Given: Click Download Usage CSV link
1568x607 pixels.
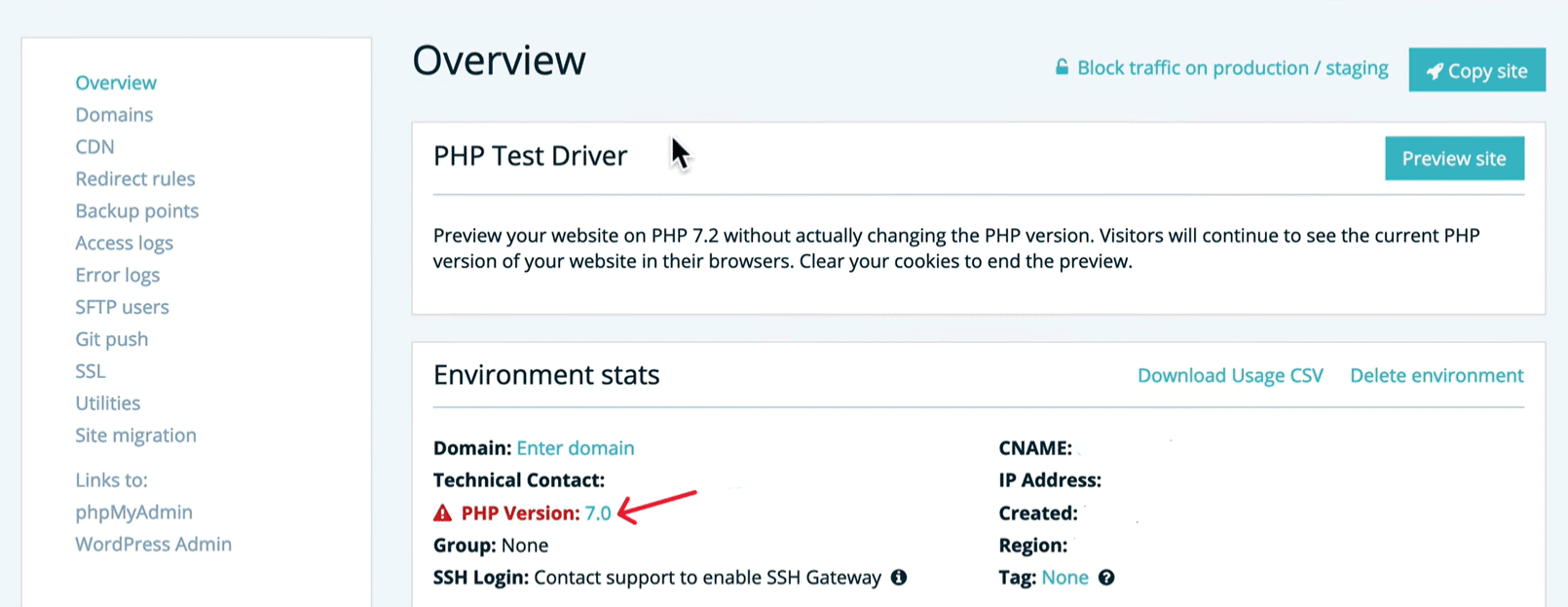Looking at the screenshot, I should click(x=1230, y=376).
